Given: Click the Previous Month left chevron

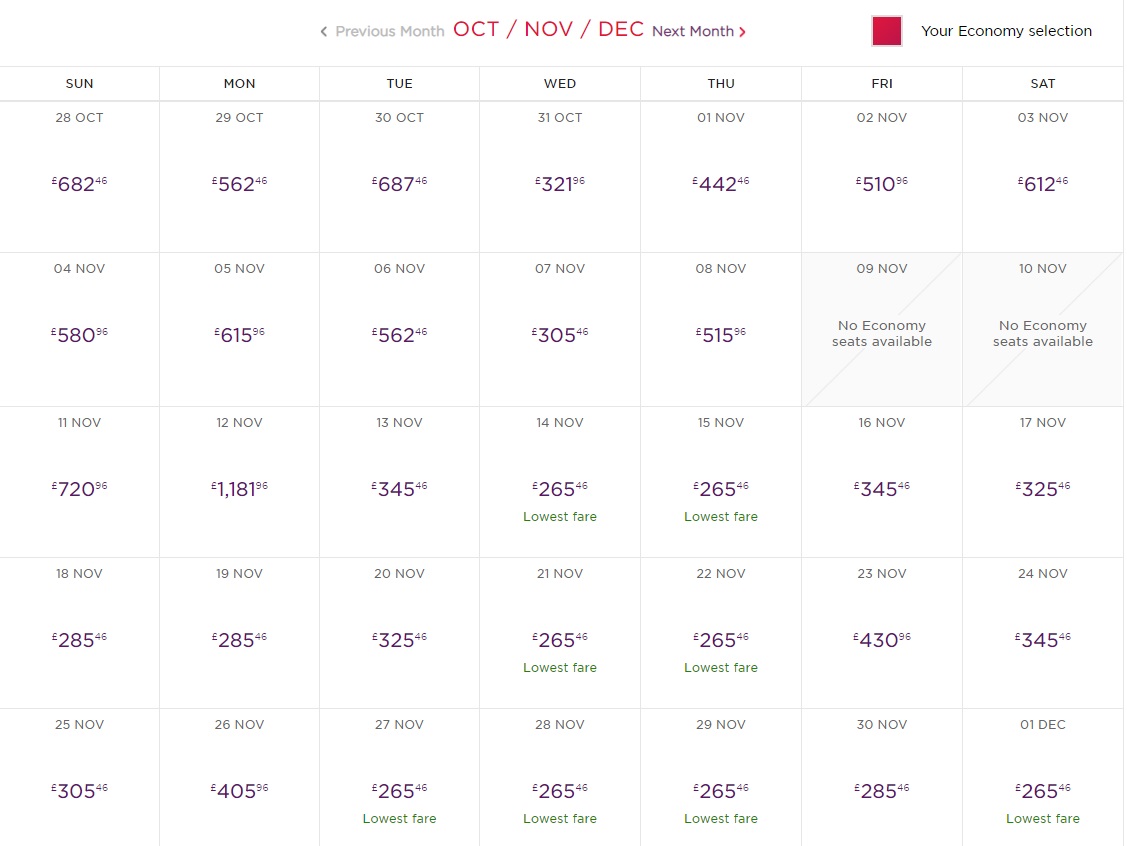Looking at the screenshot, I should (x=324, y=32).
